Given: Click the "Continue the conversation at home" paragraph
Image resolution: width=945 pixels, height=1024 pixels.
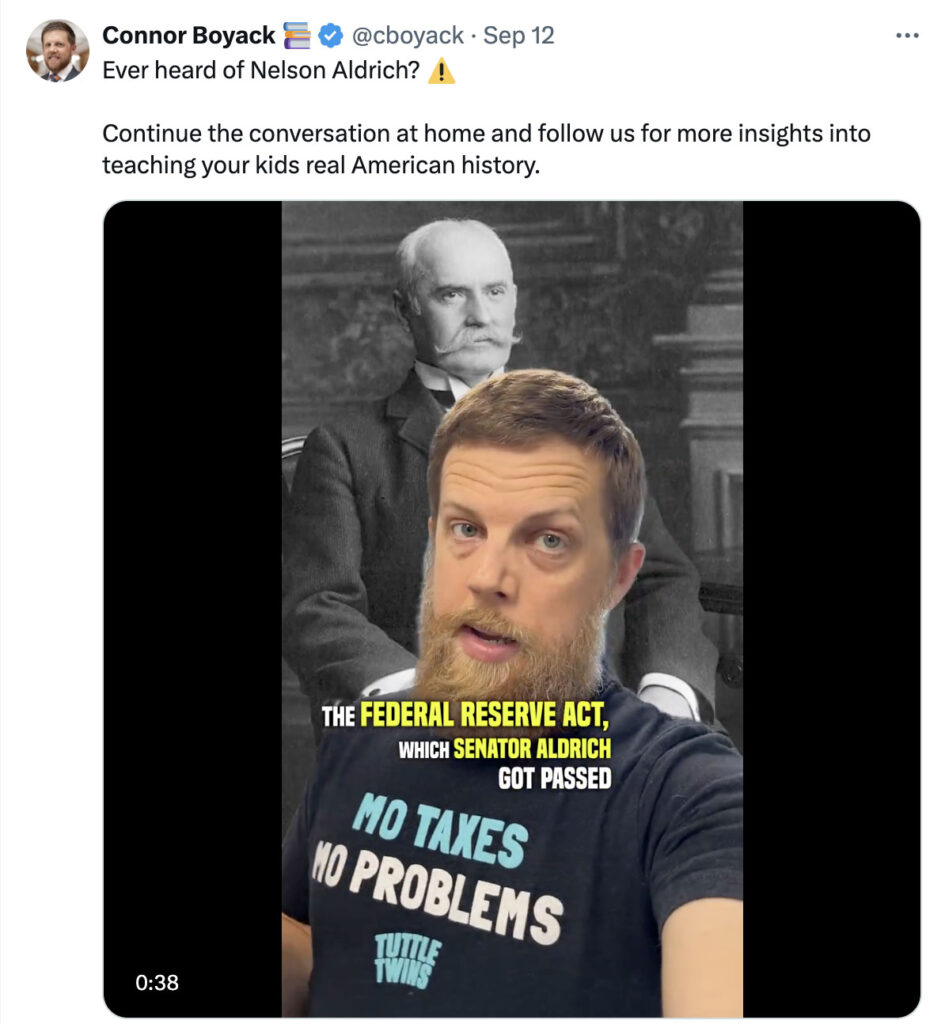Looking at the screenshot, I should pos(486,148).
